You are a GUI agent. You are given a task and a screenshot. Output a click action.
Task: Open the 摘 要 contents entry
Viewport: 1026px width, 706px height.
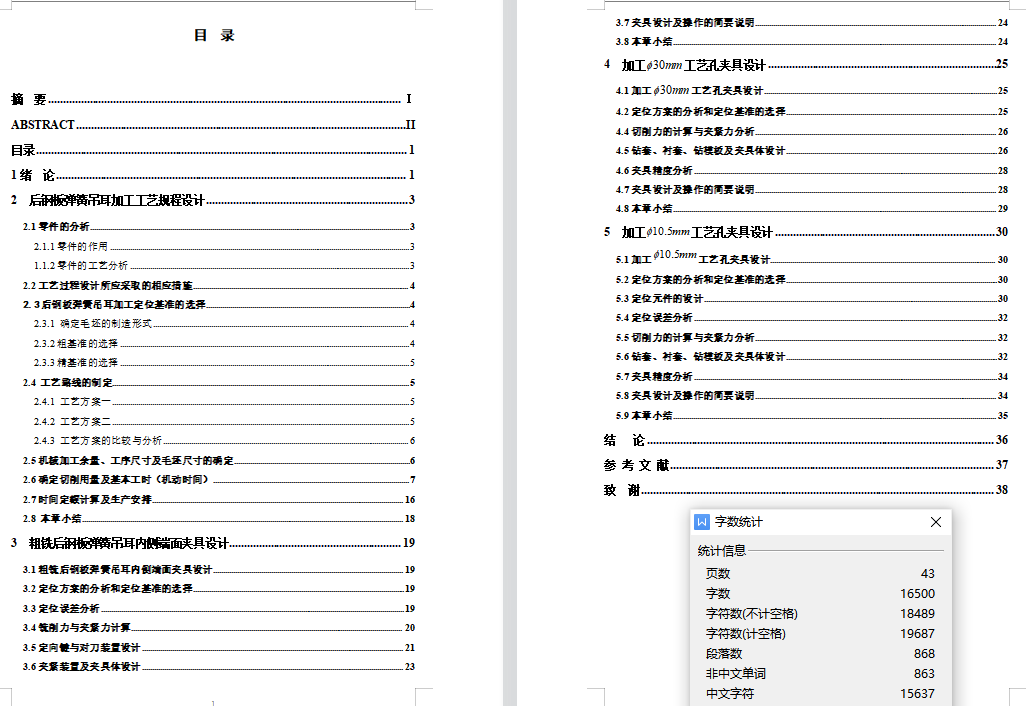pyautogui.click(x=211, y=99)
